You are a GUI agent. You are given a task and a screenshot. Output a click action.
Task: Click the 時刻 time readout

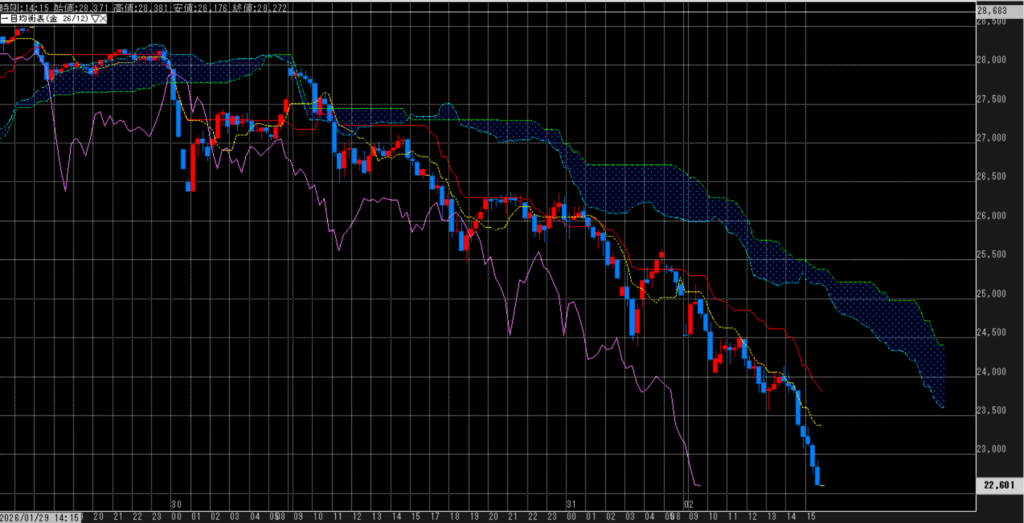pos(25,7)
